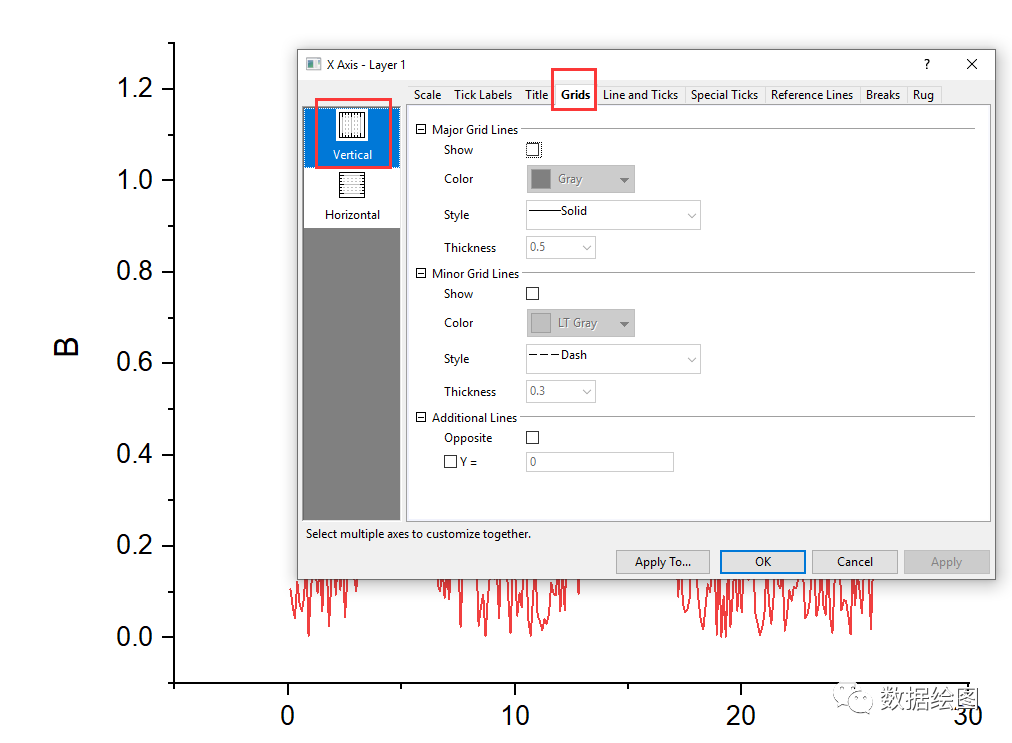
Task: Open the major grid Style dropdown (Solid)
Action: tap(613, 215)
